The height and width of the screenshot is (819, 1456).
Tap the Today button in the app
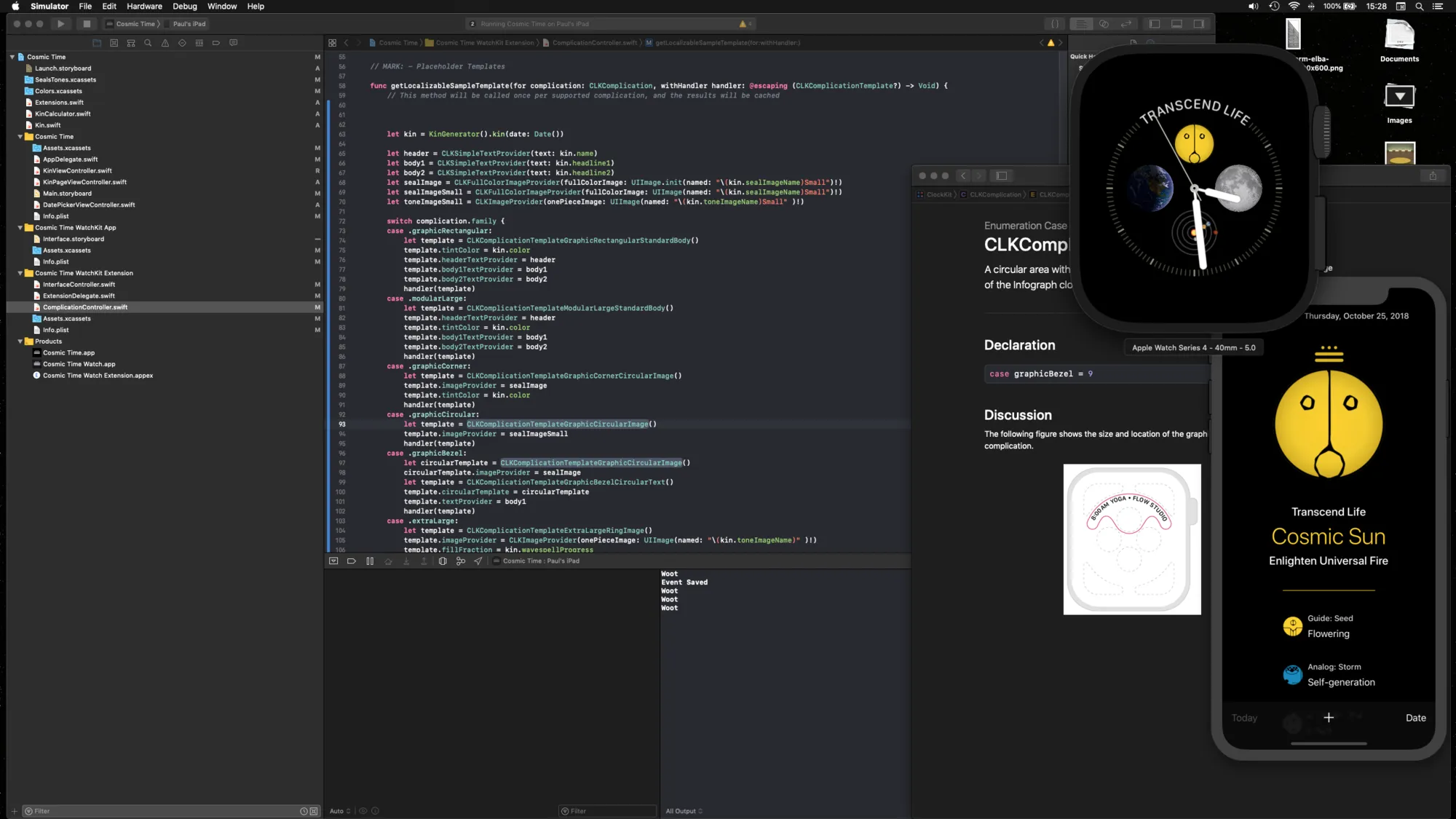(1244, 718)
